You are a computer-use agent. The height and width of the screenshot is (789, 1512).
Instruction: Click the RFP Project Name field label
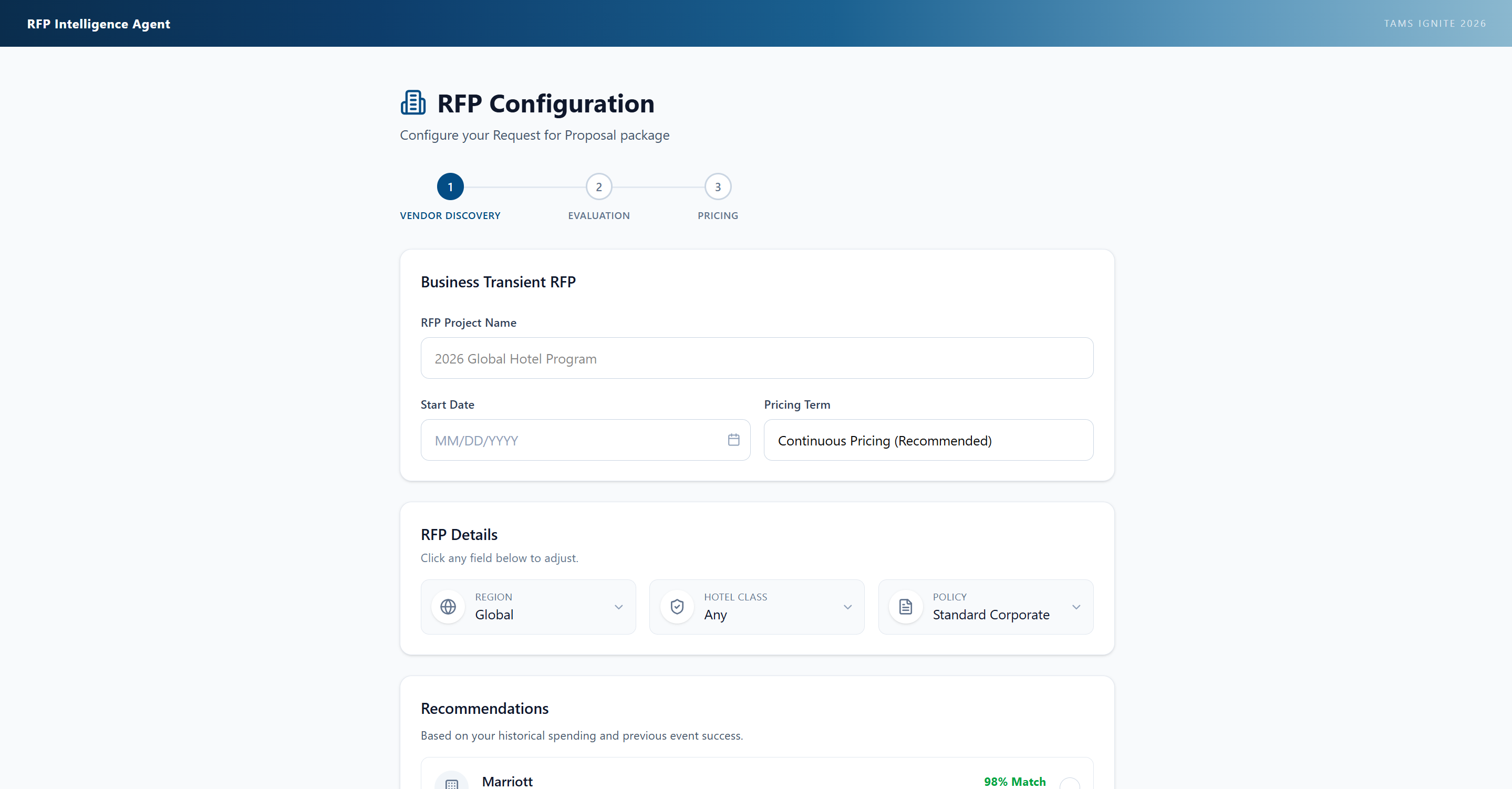[x=469, y=323]
